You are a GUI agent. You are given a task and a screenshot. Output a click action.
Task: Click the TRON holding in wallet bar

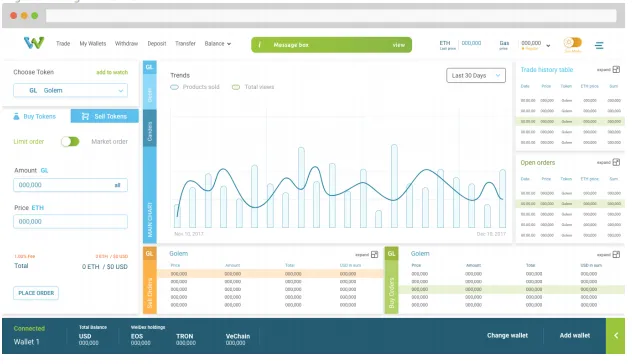click(185, 339)
